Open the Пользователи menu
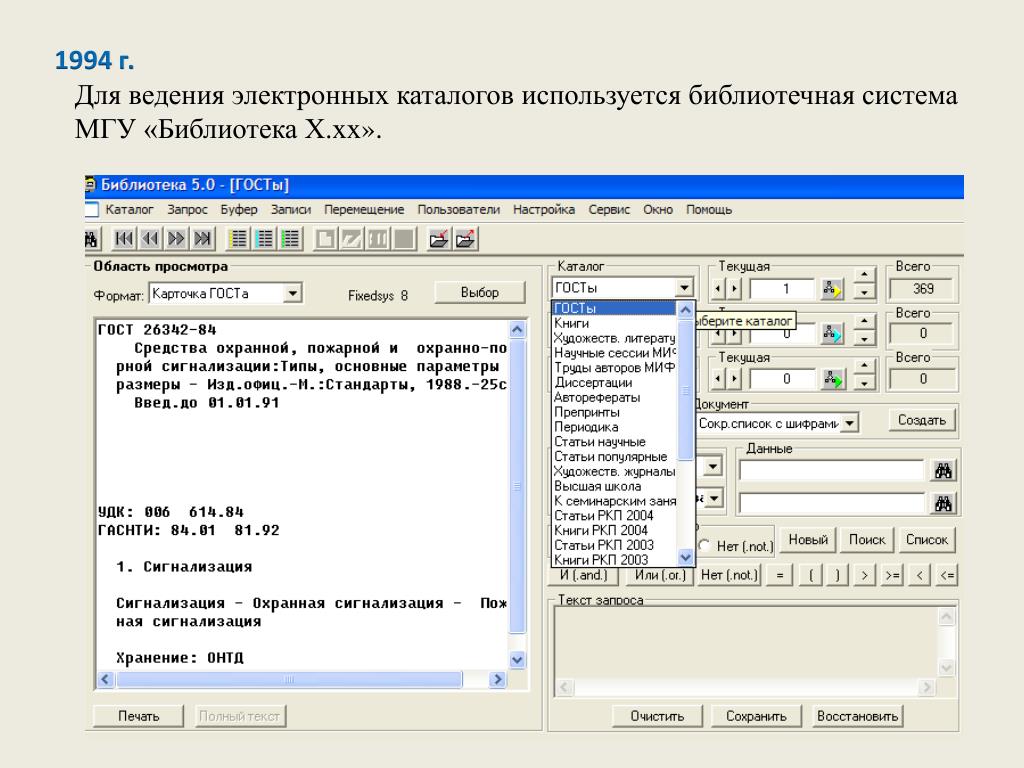The width and height of the screenshot is (1024, 768). 458,210
